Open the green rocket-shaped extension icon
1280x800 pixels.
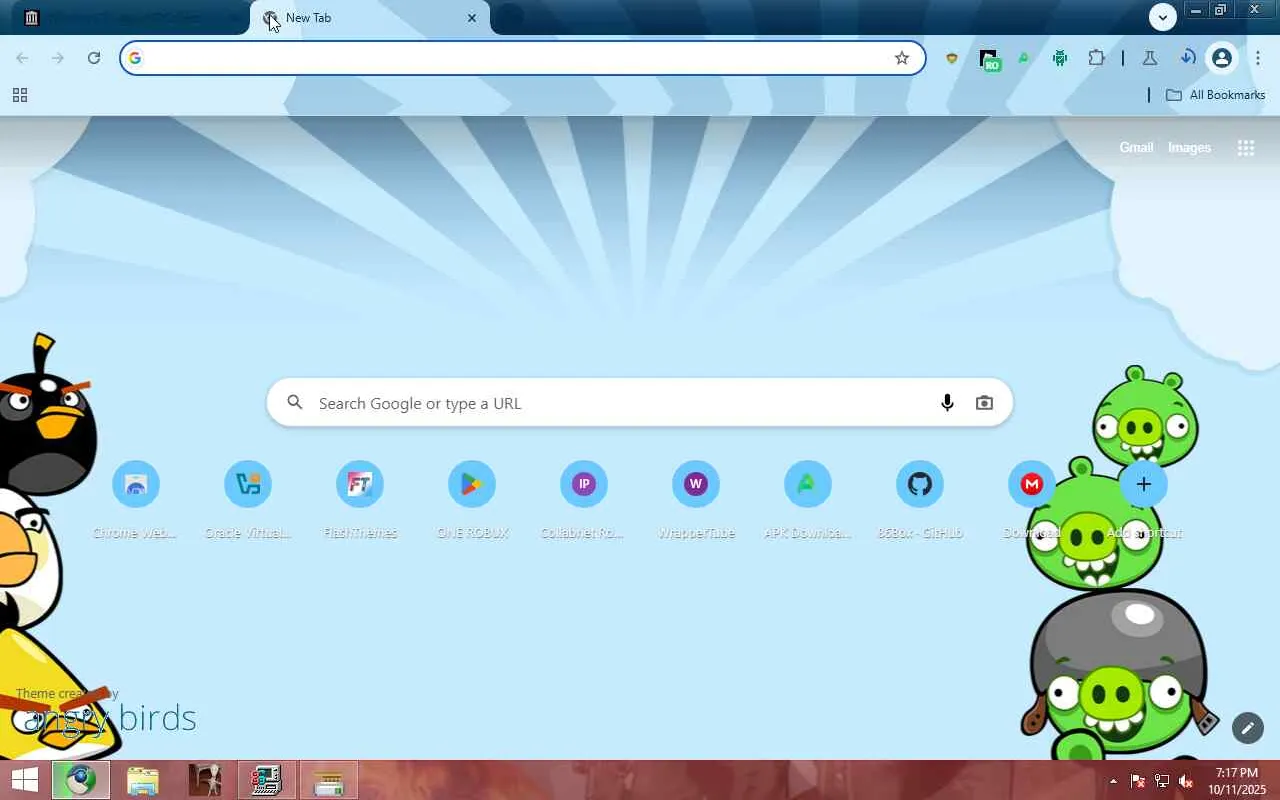[x=1024, y=58]
